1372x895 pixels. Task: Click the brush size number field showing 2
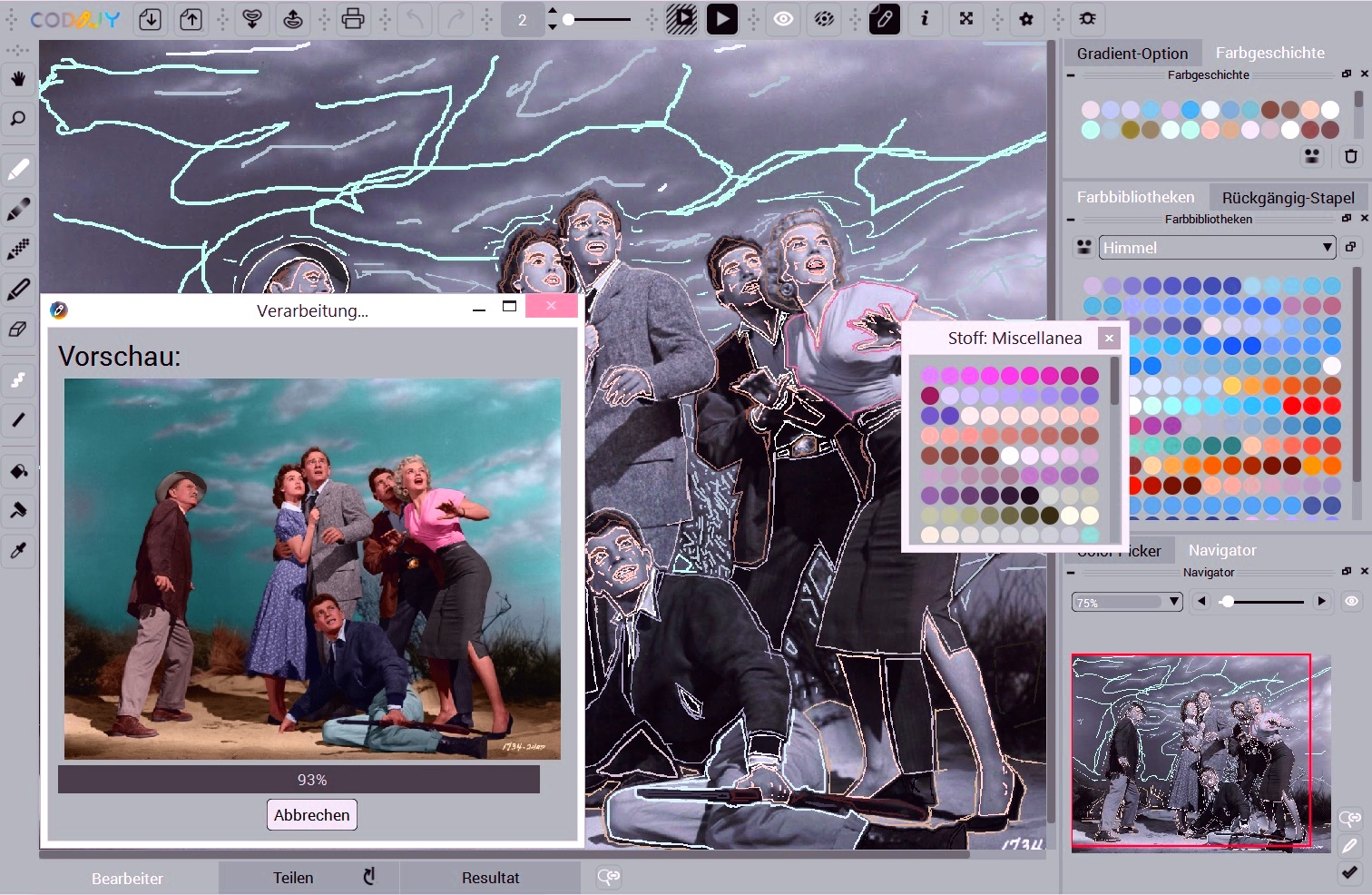(523, 19)
